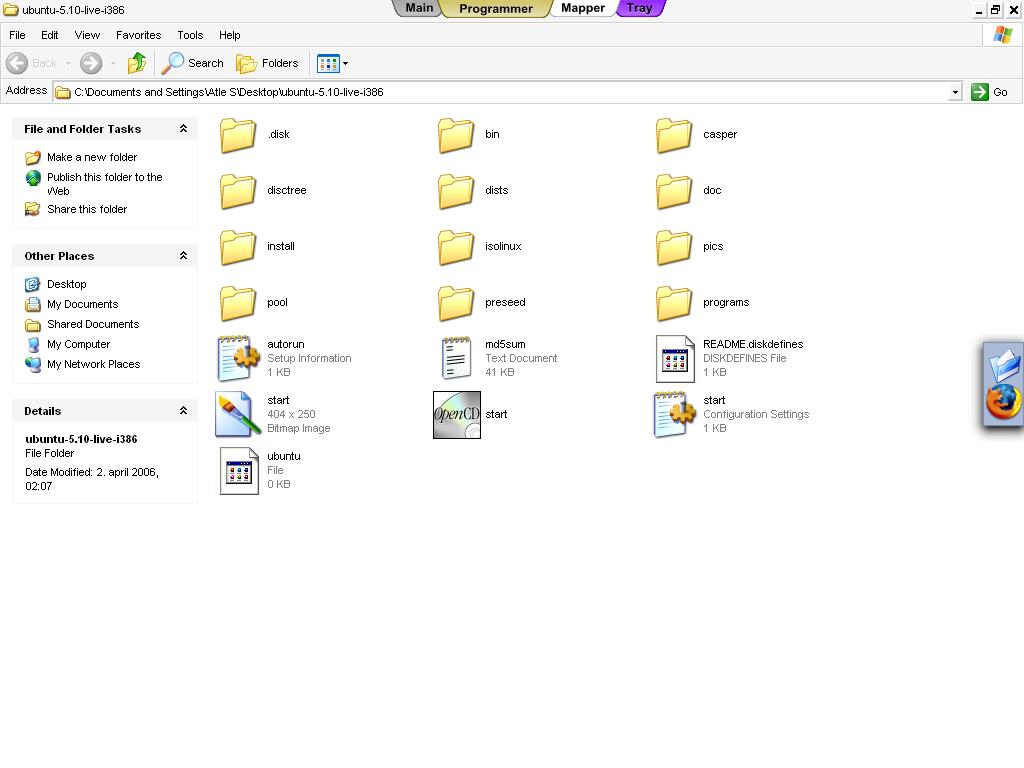This screenshot has width=1024, height=768.
Task: Collapse the Other Places panel
Action: point(184,255)
